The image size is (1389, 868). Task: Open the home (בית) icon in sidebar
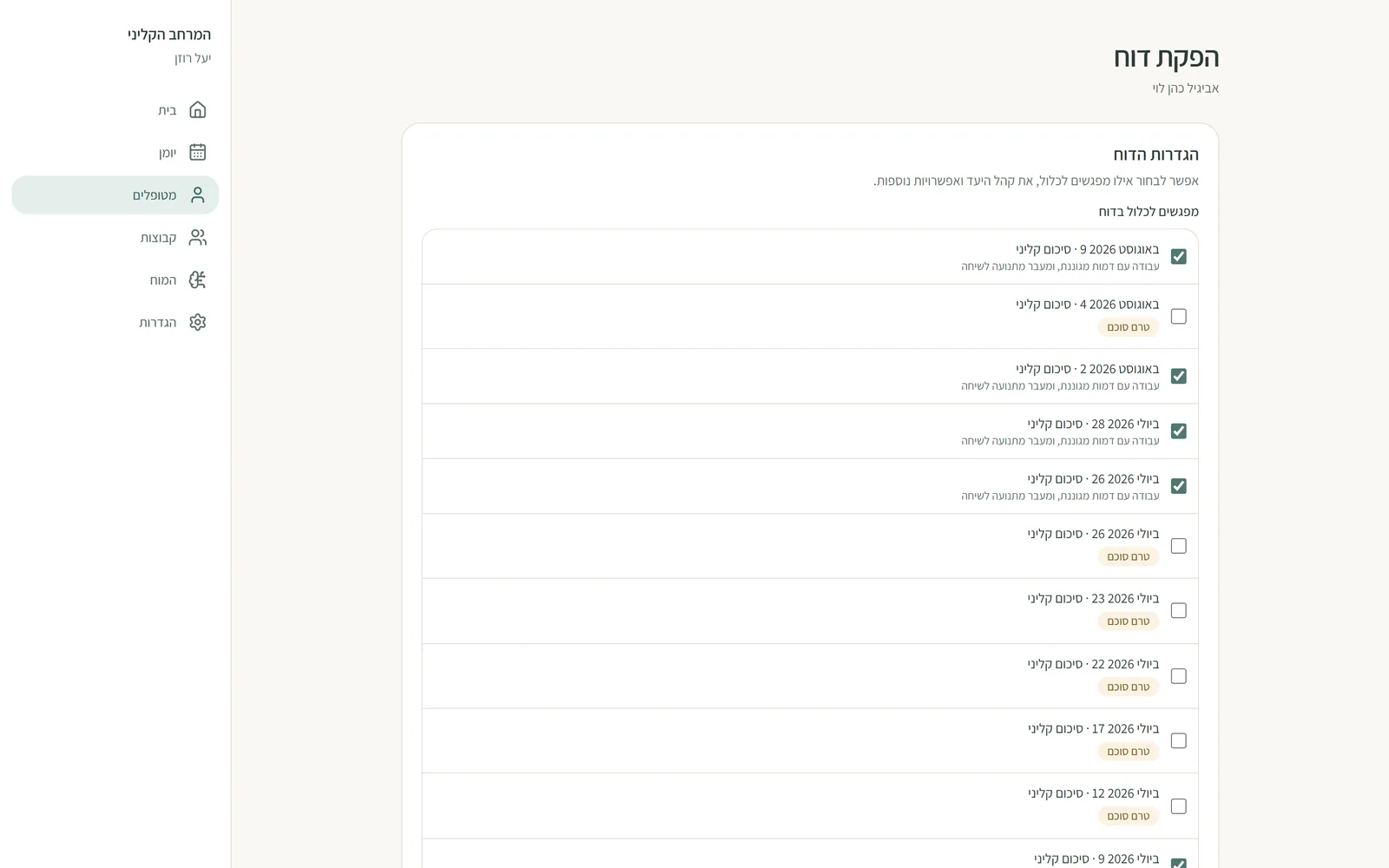coord(198,110)
